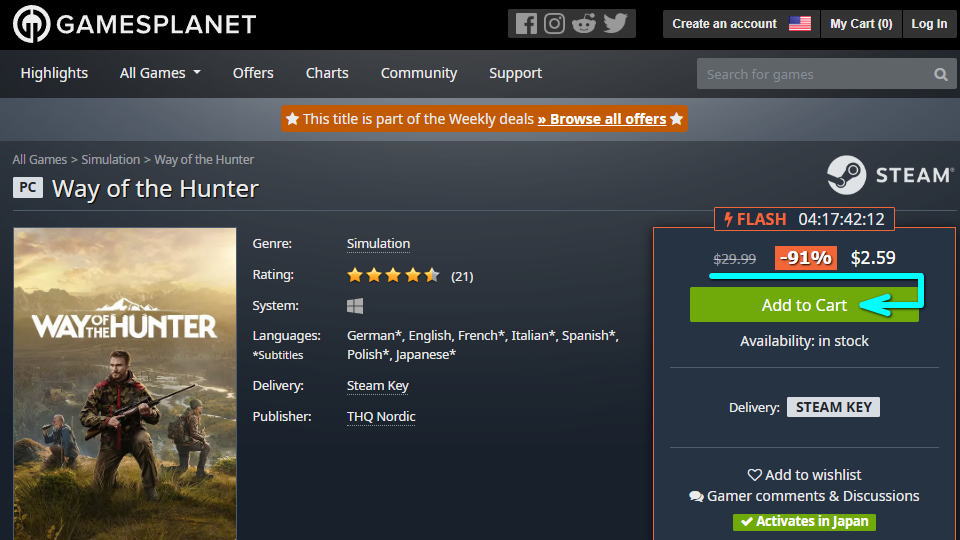Click the Way of the Hunter cover image
Screen dimensions: 960x540
pyautogui.click(x=125, y=384)
